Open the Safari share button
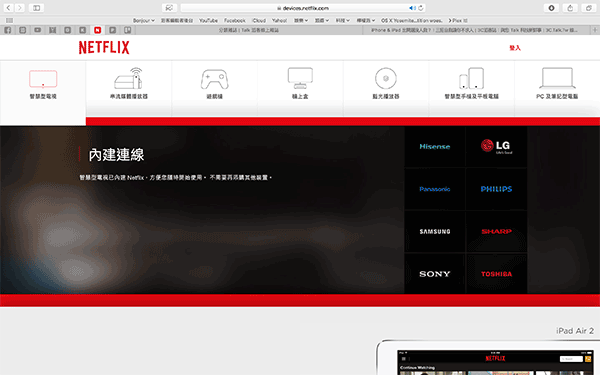Screen dimensions: 600x375 (x=570, y=8)
